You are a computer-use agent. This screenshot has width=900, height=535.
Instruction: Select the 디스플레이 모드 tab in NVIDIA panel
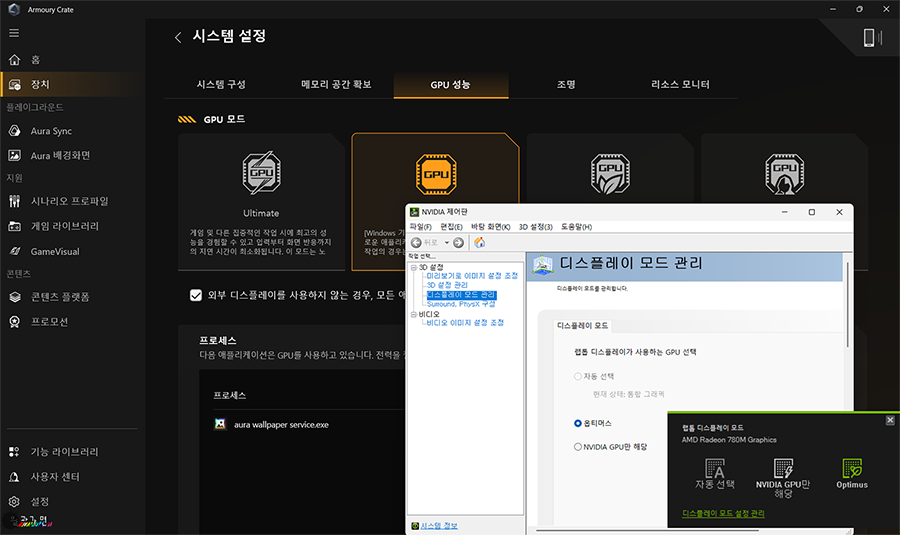[x=583, y=325]
